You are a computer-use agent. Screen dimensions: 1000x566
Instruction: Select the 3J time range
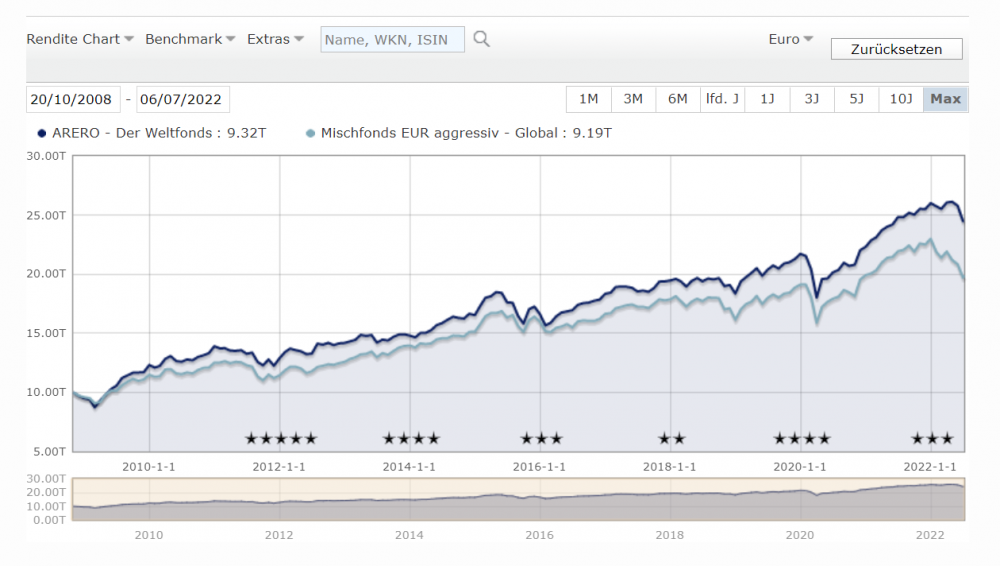click(812, 99)
